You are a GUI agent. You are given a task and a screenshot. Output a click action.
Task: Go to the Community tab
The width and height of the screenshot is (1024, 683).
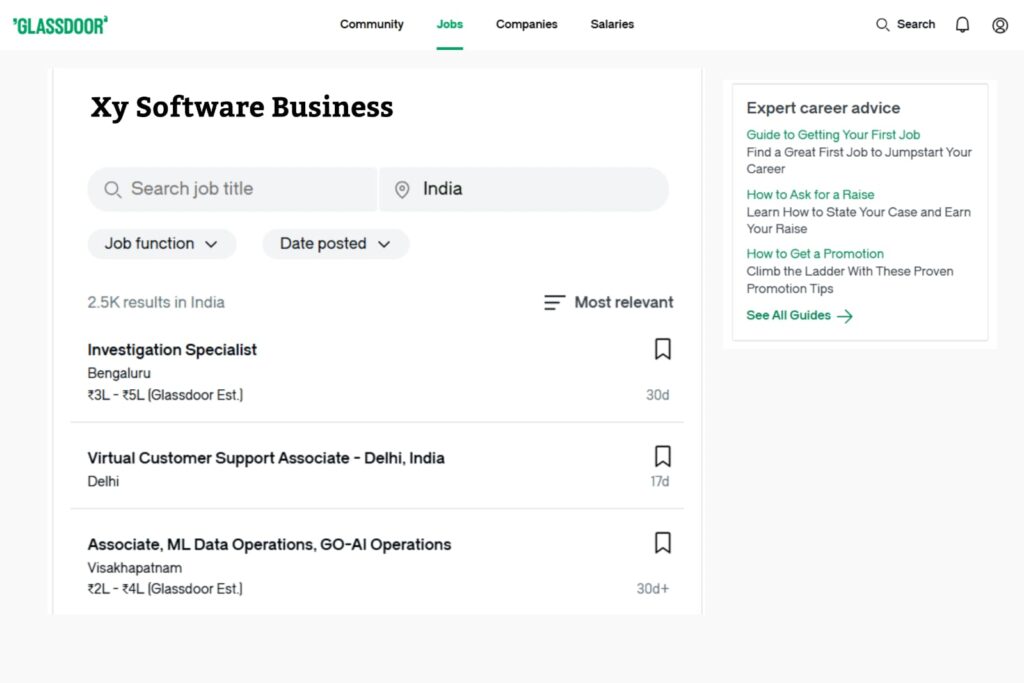pyautogui.click(x=371, y=24)
